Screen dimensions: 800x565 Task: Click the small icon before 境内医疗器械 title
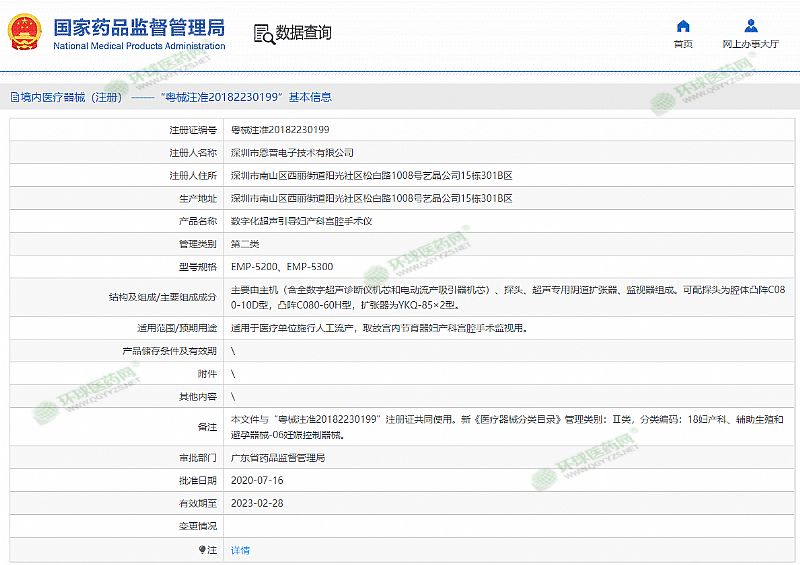[14, 98]
